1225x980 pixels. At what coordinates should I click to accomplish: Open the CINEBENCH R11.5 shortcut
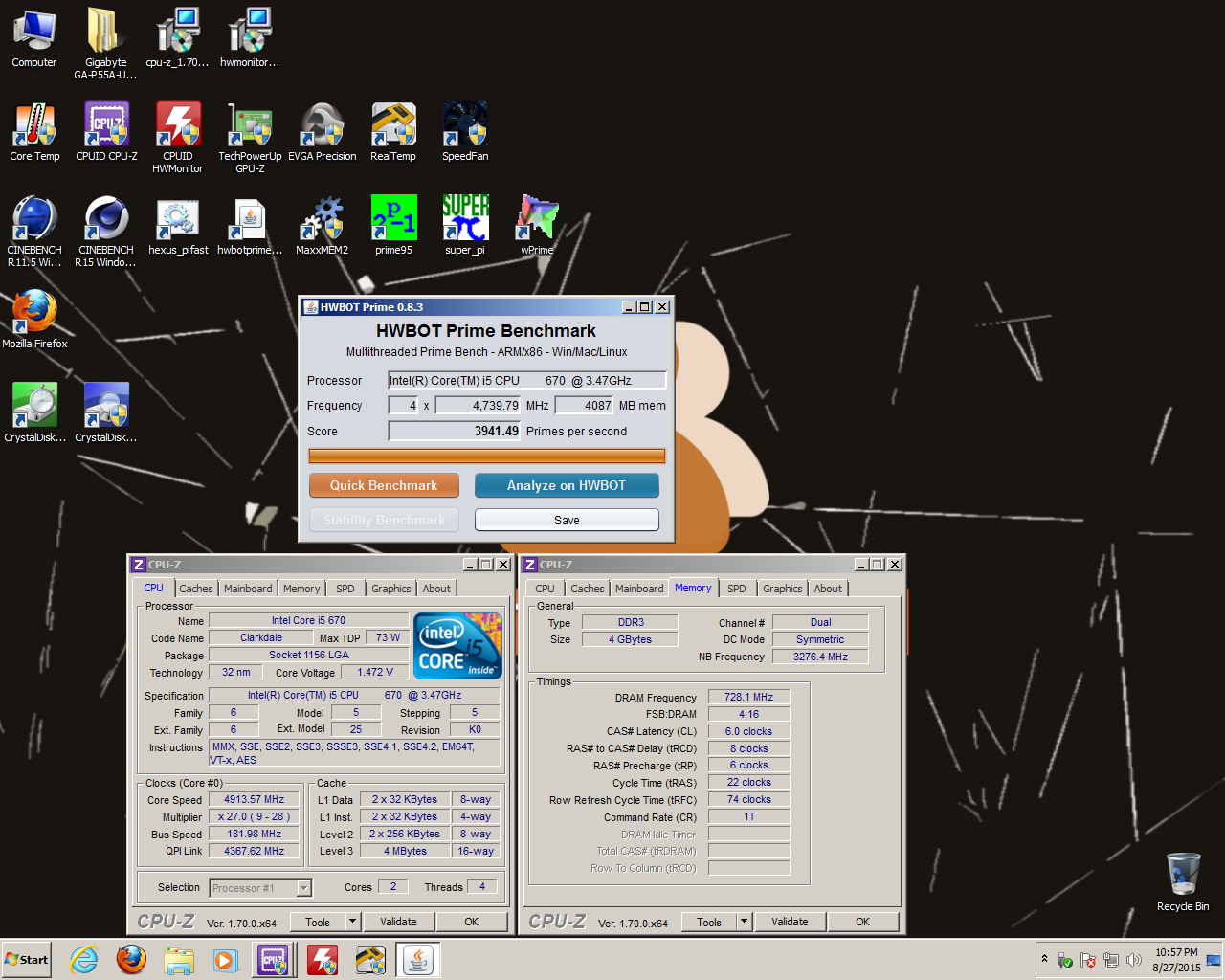[x=34, y=231]
